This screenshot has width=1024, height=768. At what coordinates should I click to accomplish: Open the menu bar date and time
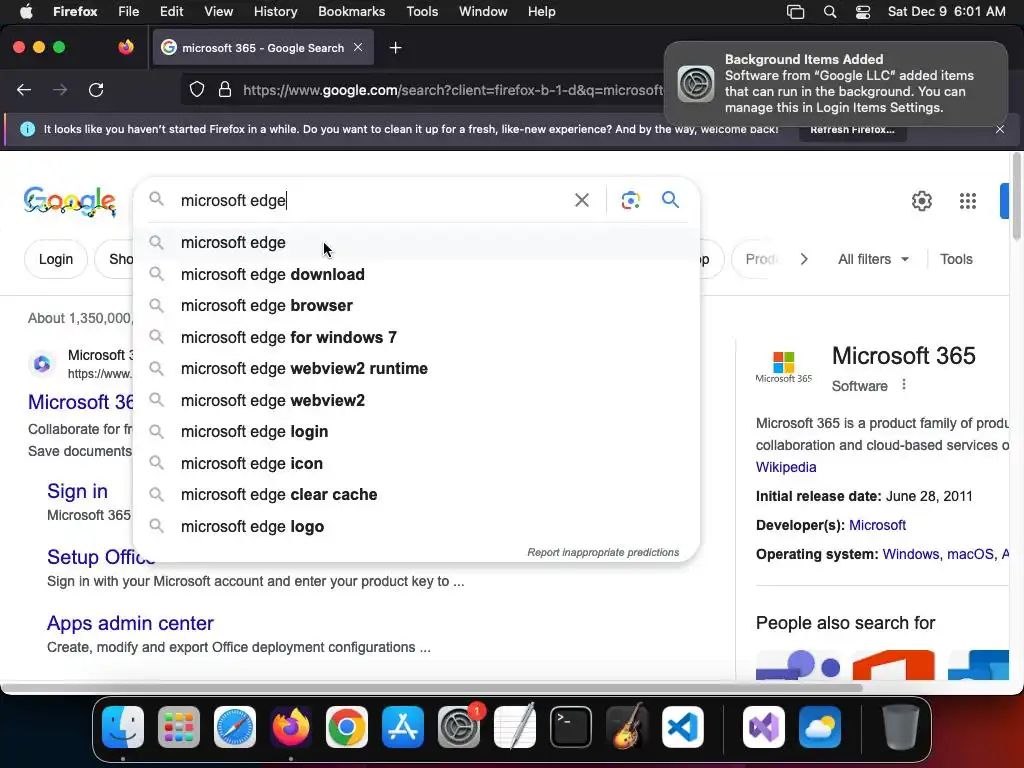click(x=946, y=12)
